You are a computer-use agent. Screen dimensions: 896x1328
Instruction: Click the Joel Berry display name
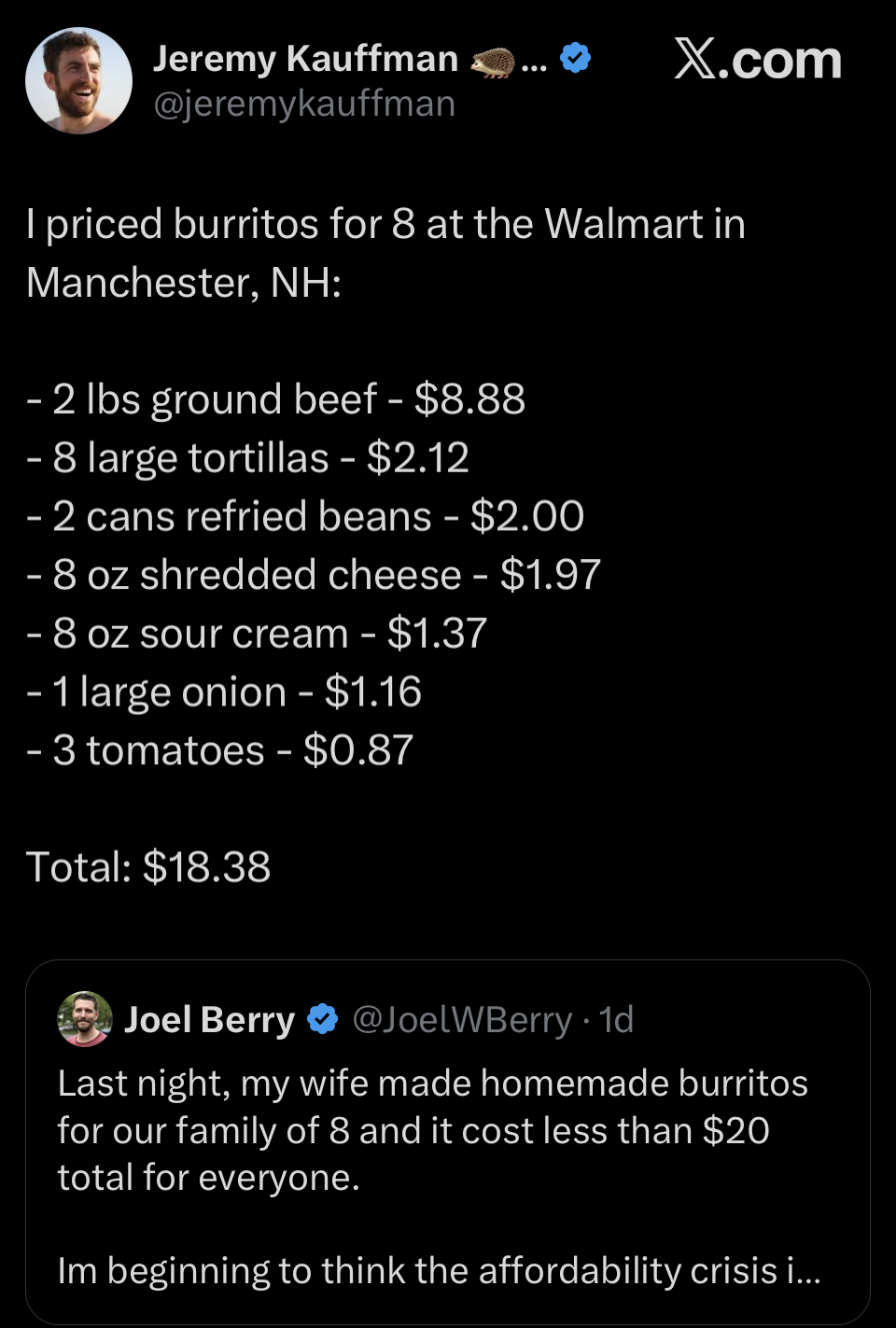click(x=210, y=1020)
